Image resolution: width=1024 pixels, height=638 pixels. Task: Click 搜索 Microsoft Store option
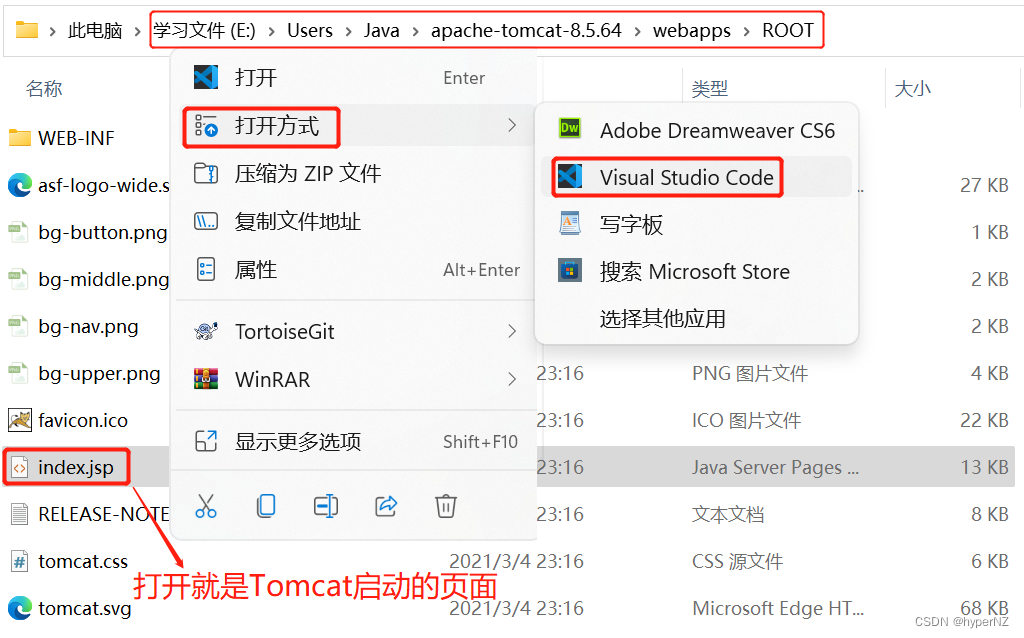click(x=696, y=271)
